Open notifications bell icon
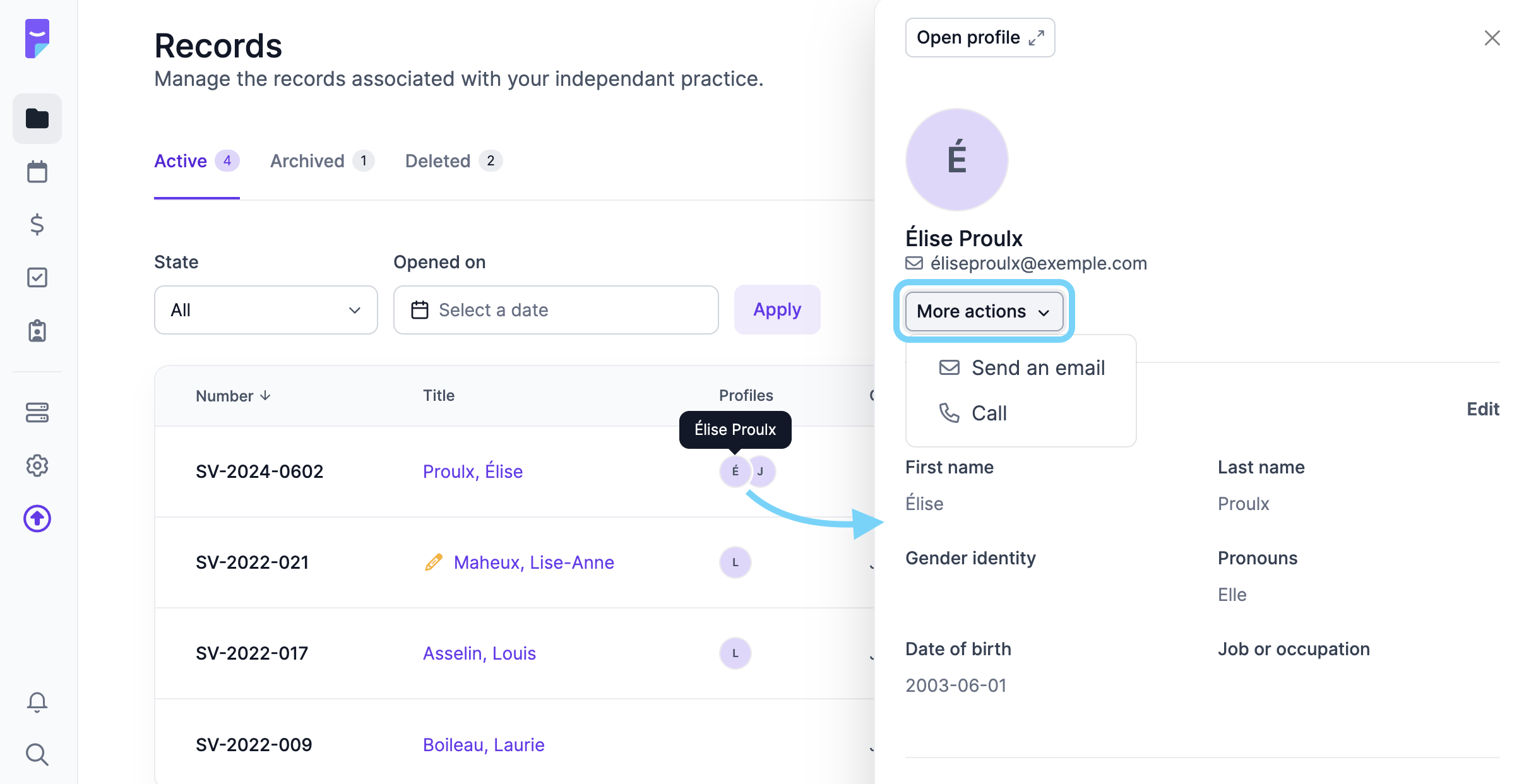 pyautogui.click(x=37, y=702)
